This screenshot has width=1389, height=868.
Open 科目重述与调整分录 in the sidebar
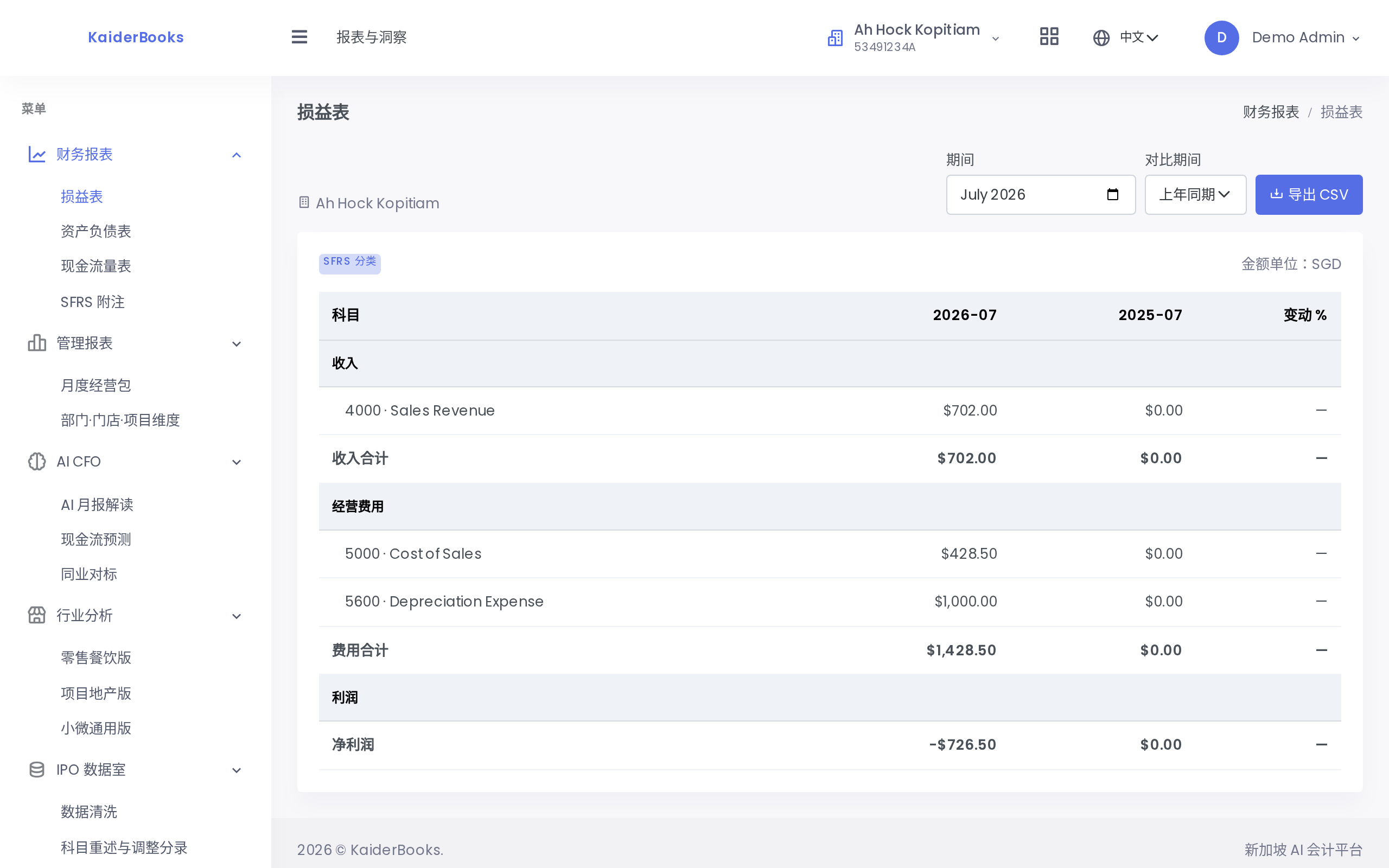click(124, 848)
